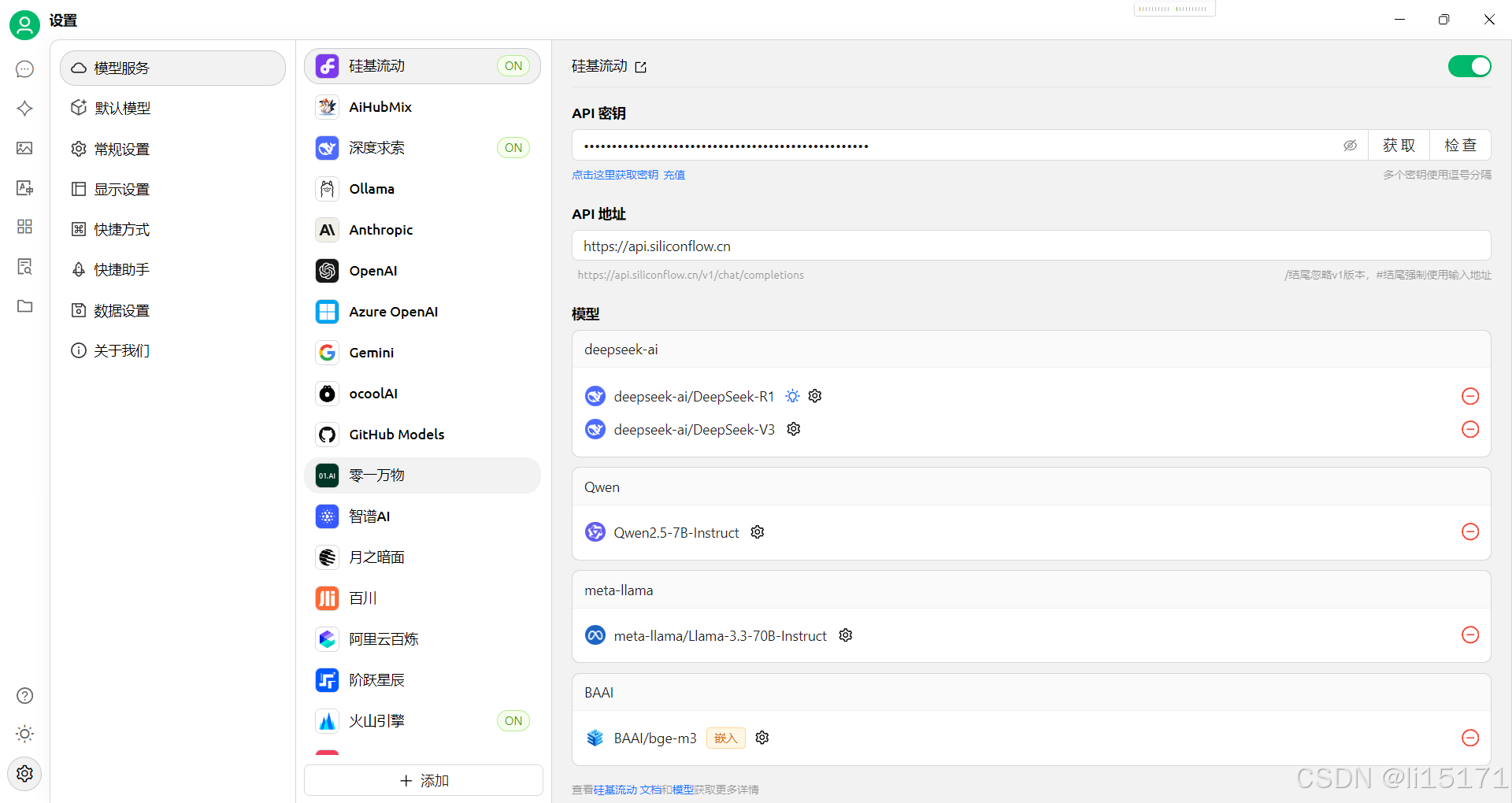Open the 点击这里获取密钥 link
The height and width of the screenshot is (803, 1512).
coord(615,175)
